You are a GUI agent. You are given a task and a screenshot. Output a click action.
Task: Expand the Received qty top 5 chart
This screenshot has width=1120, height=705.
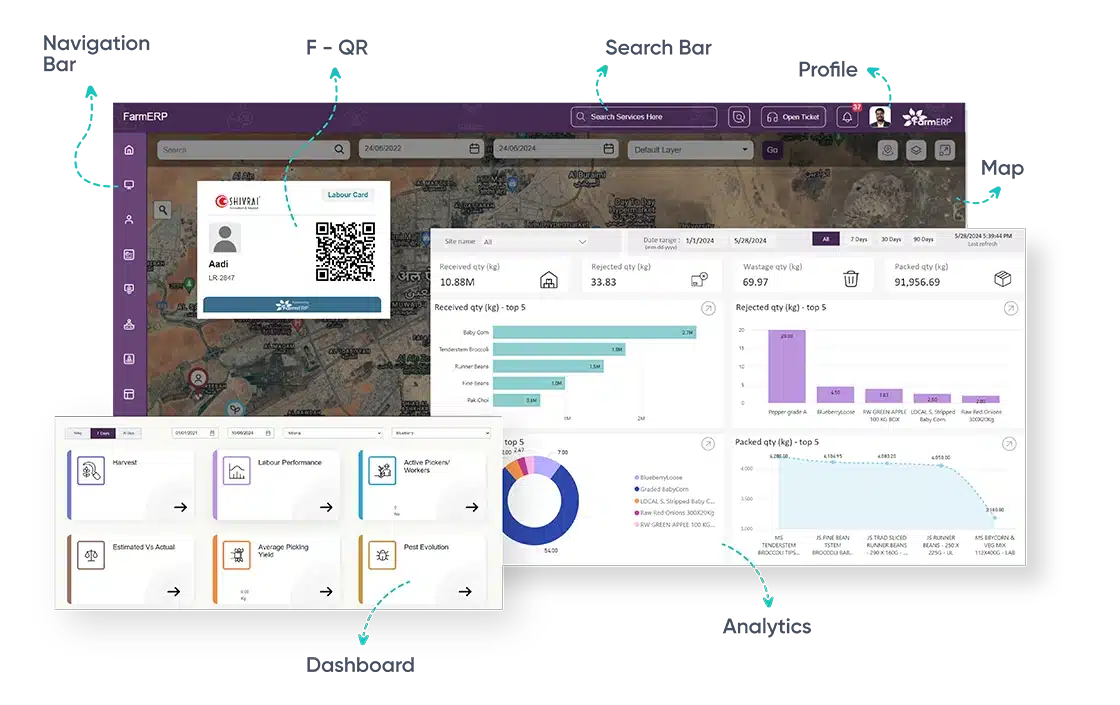pos(708,309)
